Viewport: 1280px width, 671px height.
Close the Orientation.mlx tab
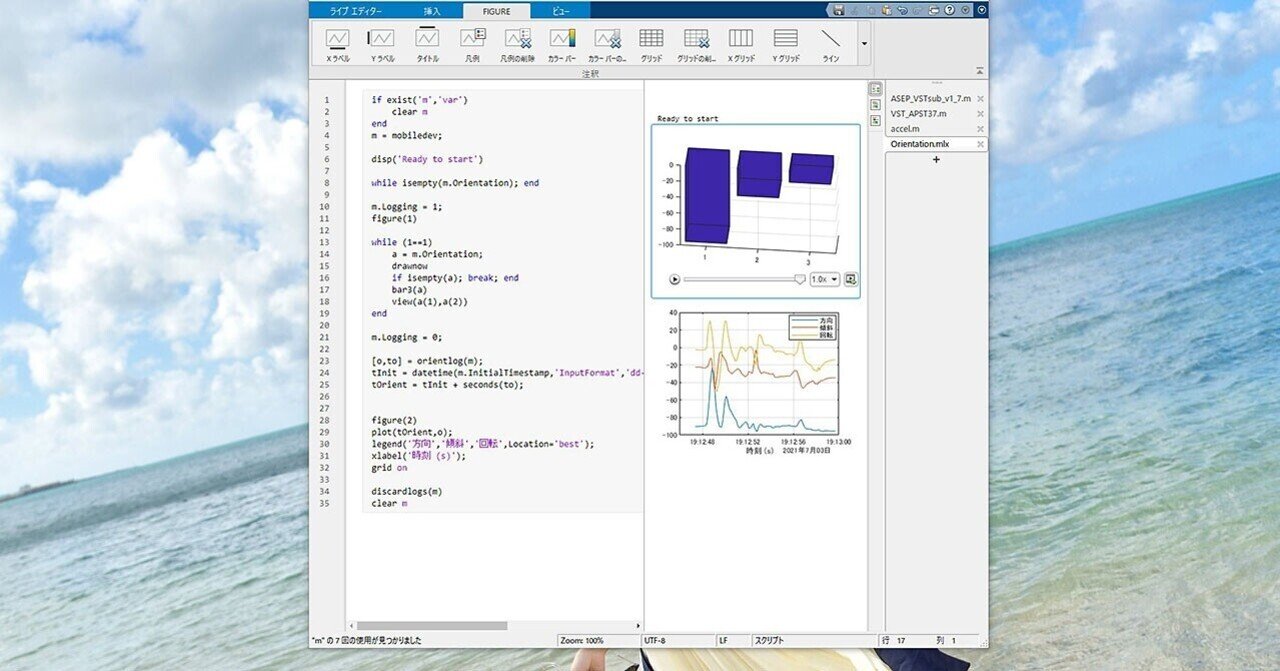click(x=980, y=144)
